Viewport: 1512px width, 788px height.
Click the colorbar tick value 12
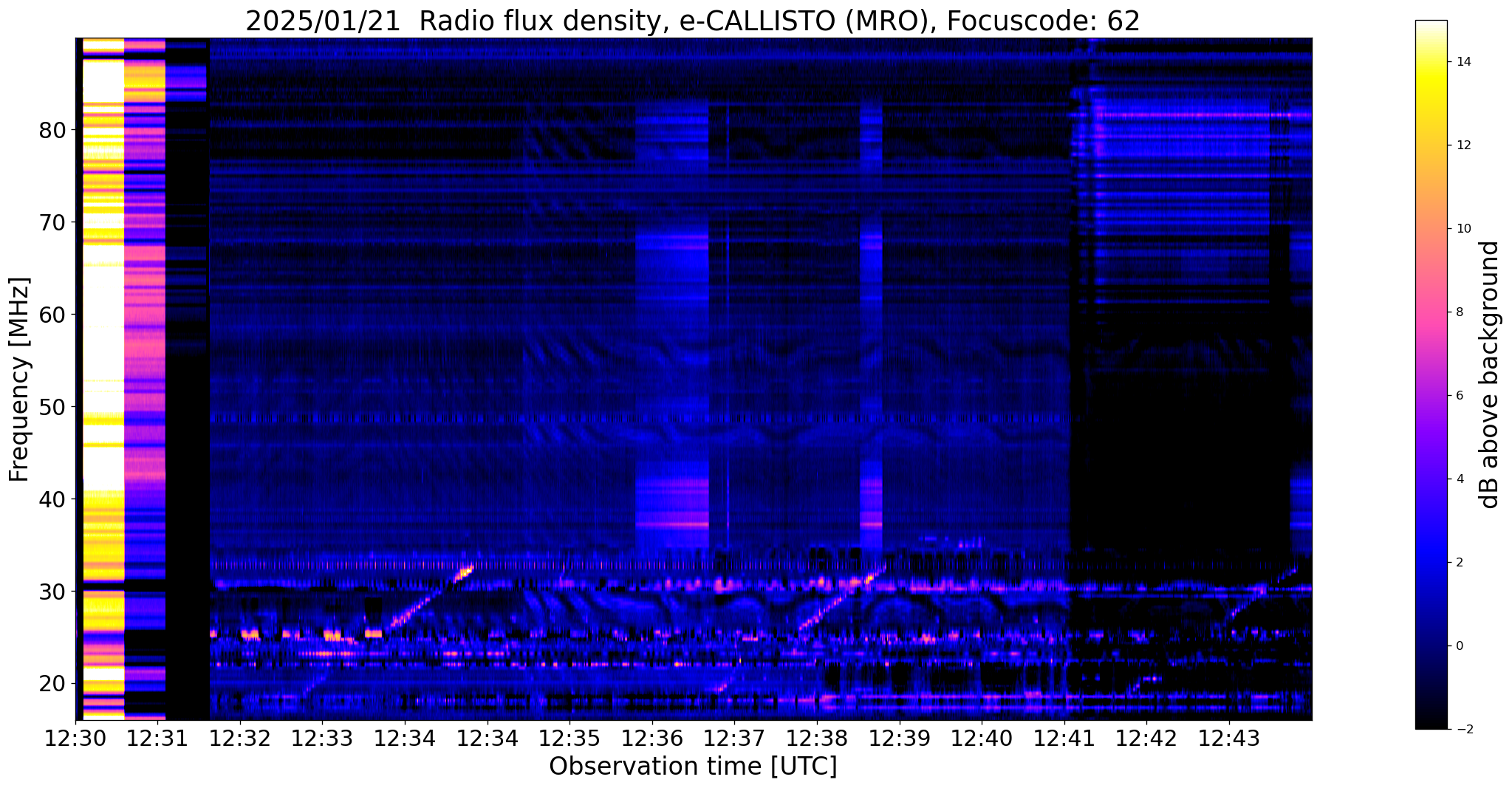pos(1463,145)
